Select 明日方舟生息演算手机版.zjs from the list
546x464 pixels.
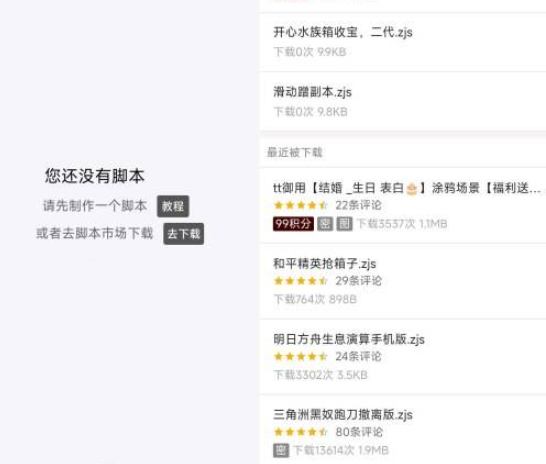tap(403, 357)
